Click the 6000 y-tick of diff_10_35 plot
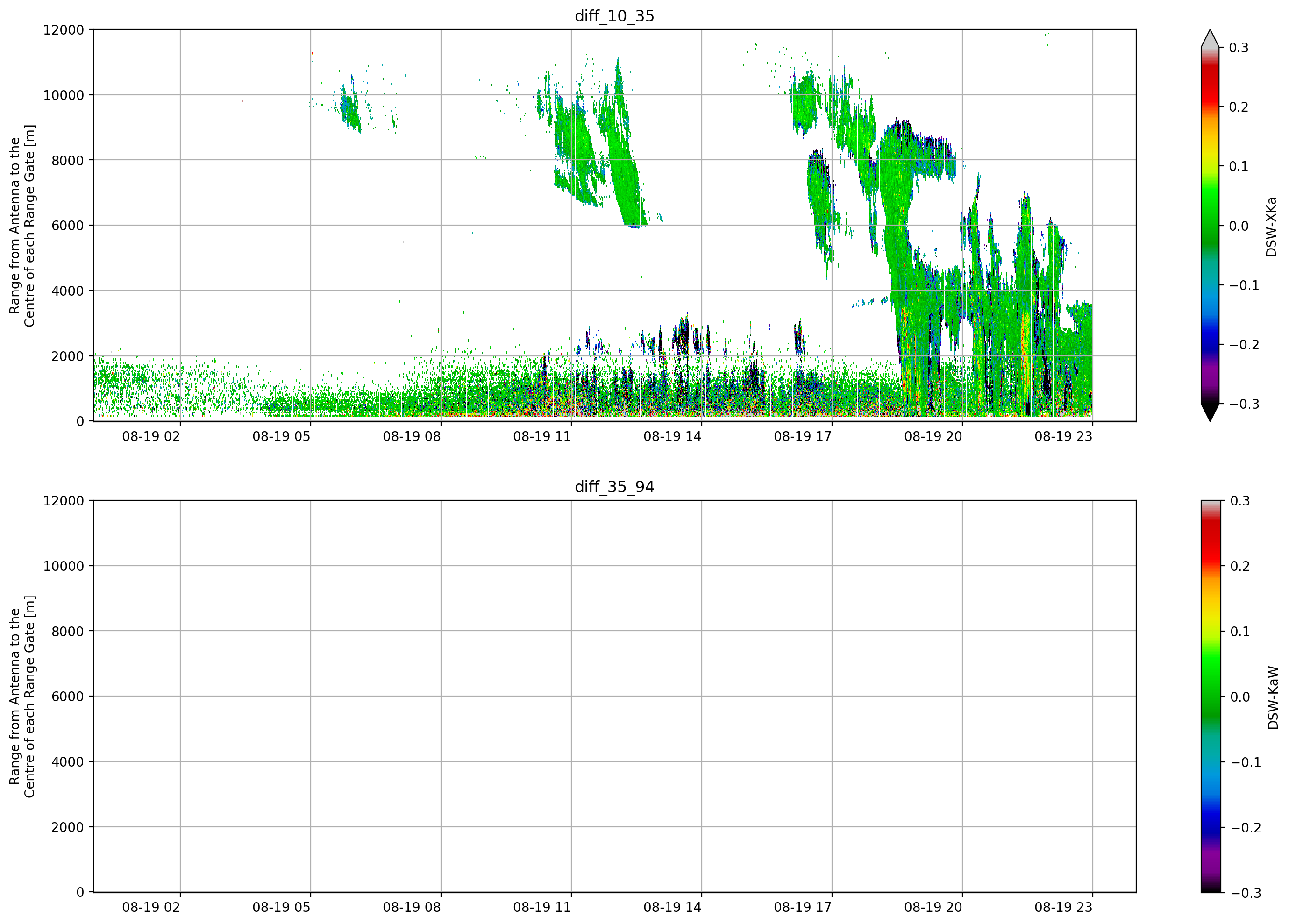Viewport: 1289px width, 924px height. pyautogui.click(x=68, y=226)
